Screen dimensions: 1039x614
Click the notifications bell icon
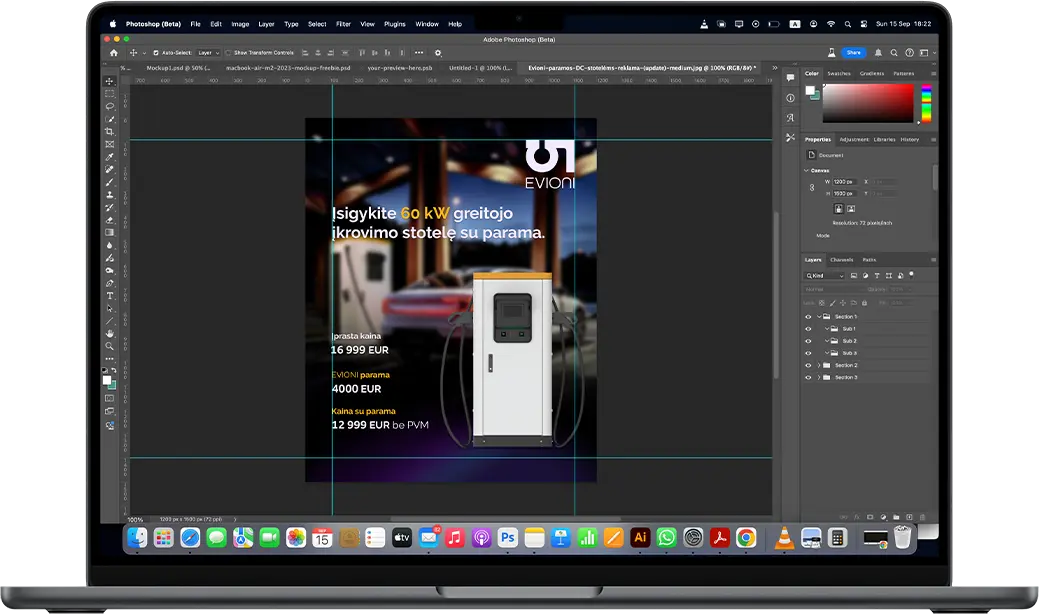tap(878, 52)
